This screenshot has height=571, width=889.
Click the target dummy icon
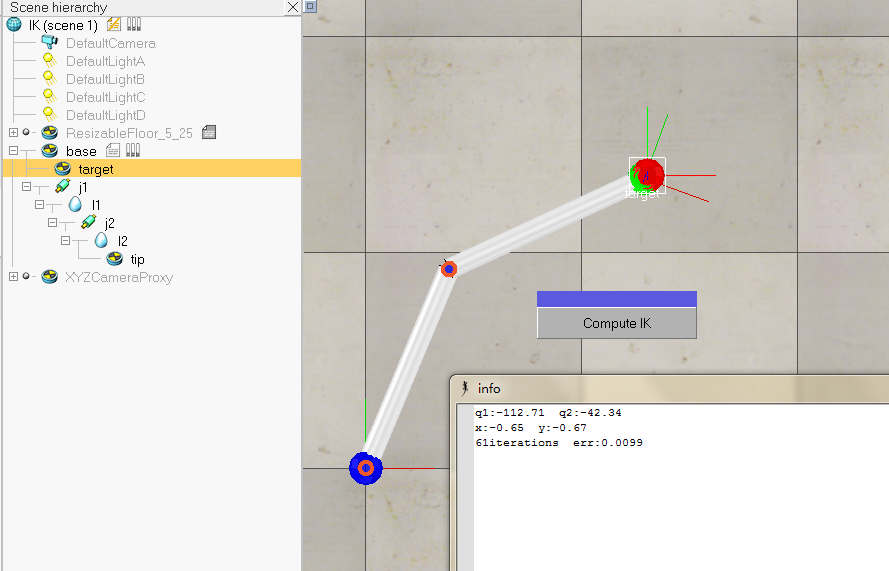point(62,169)
